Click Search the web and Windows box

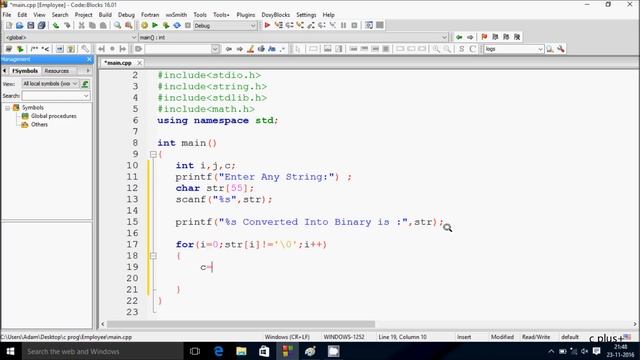tap(102, 351)
